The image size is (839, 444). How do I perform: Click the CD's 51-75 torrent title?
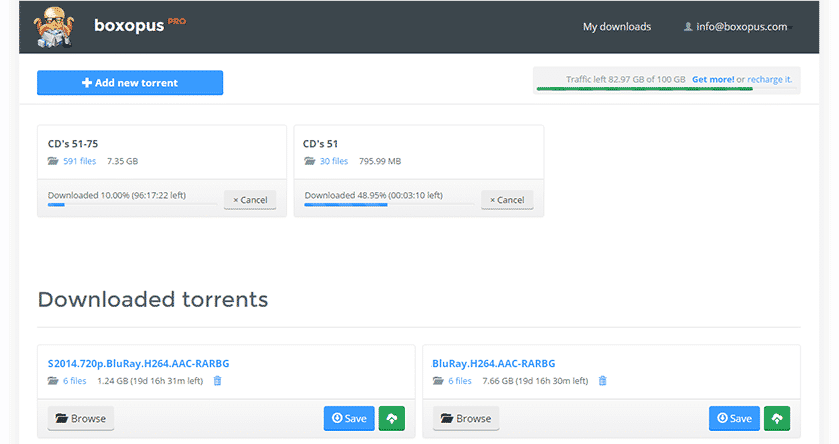[x=73, y=144]
